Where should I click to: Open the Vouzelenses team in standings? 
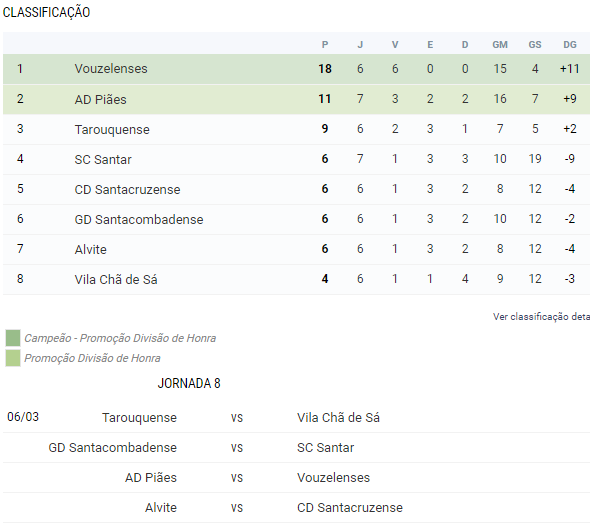111,69
